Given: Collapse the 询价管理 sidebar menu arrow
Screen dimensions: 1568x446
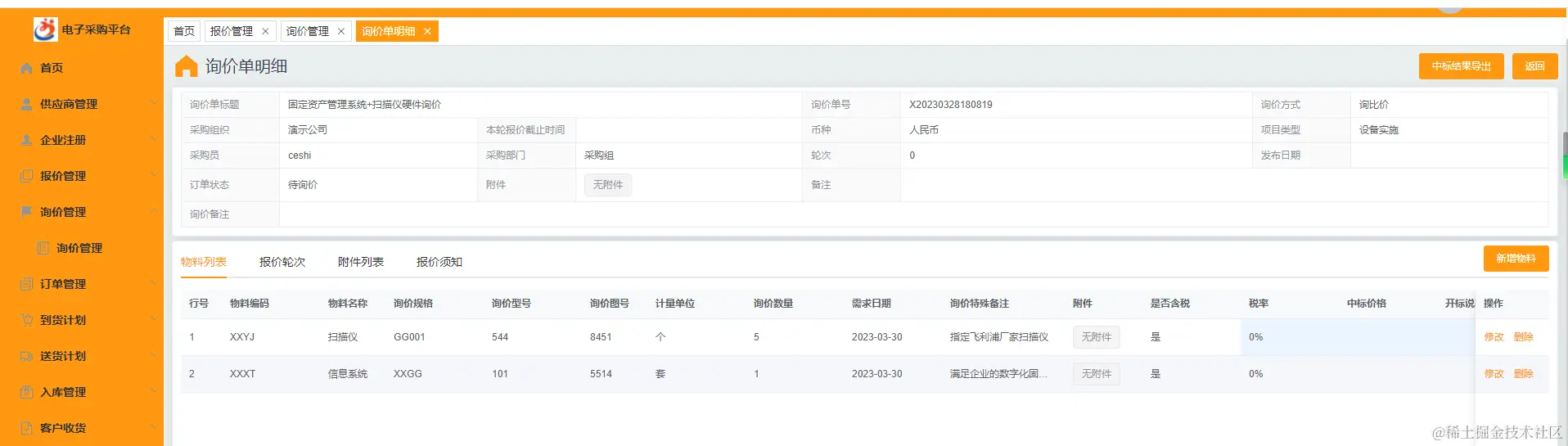Looking at the screenshot, I should click(x=154, y=211).
